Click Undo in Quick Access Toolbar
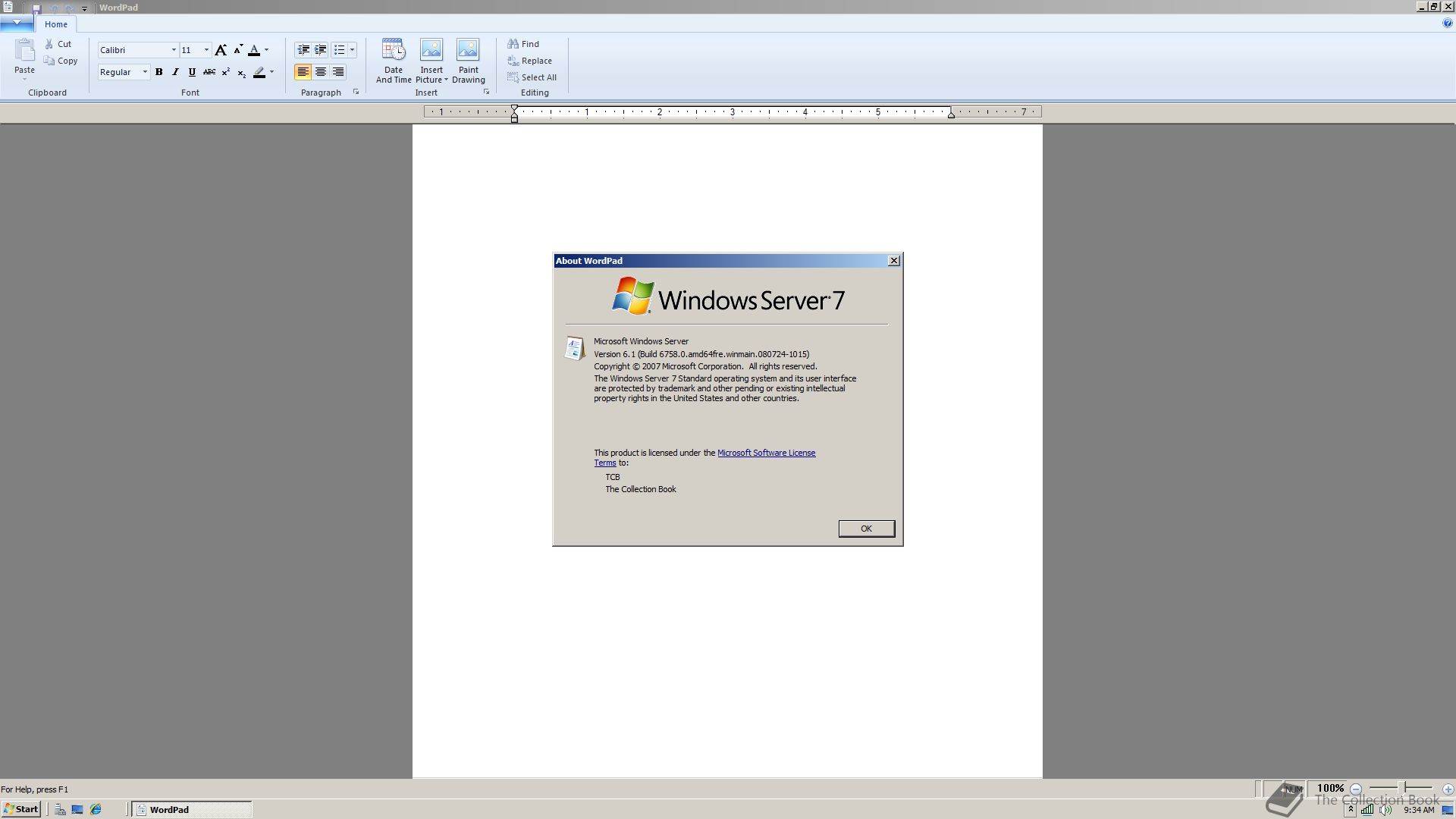This screenshot has height=819, width=1456. pos(53,8)
